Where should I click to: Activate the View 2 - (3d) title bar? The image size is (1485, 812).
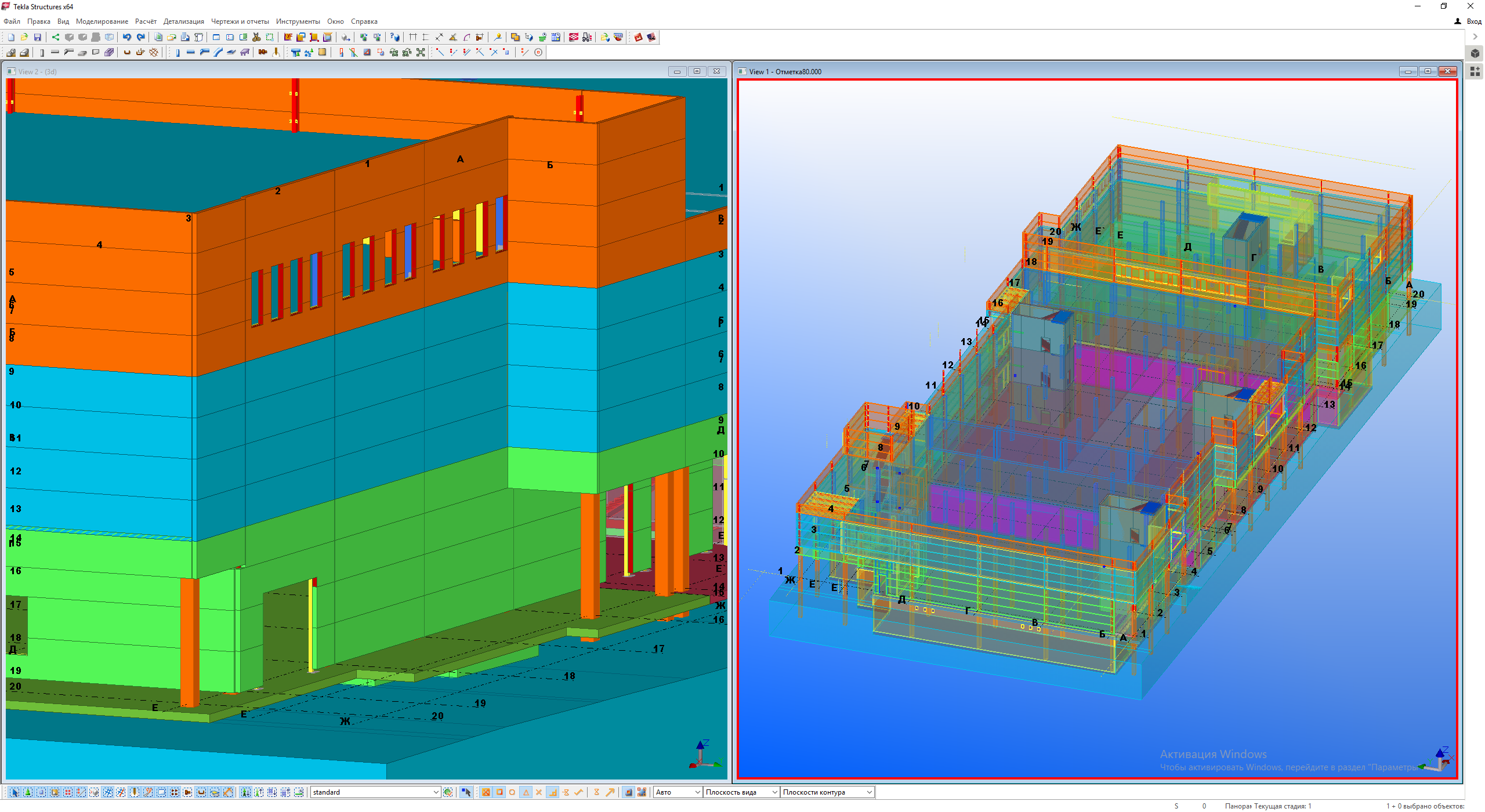point(290,71)
